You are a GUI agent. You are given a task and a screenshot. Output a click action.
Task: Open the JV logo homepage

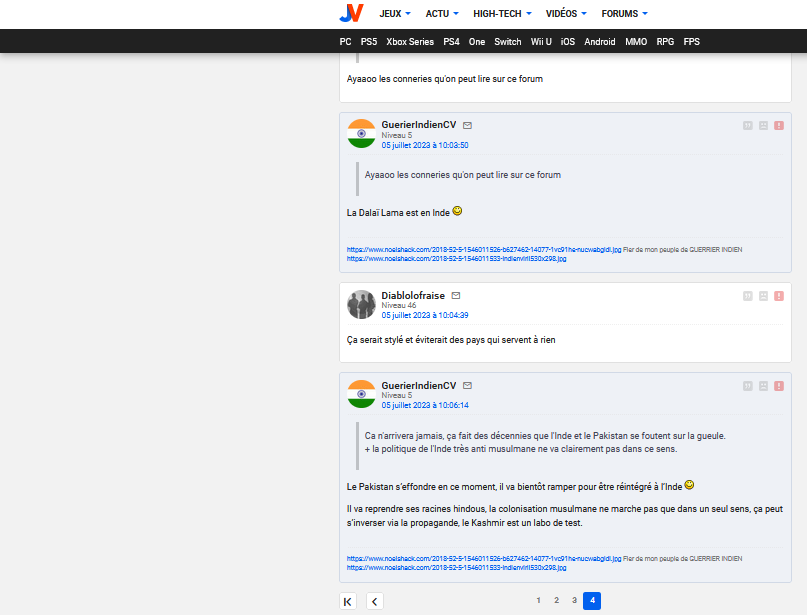point(352,13)
